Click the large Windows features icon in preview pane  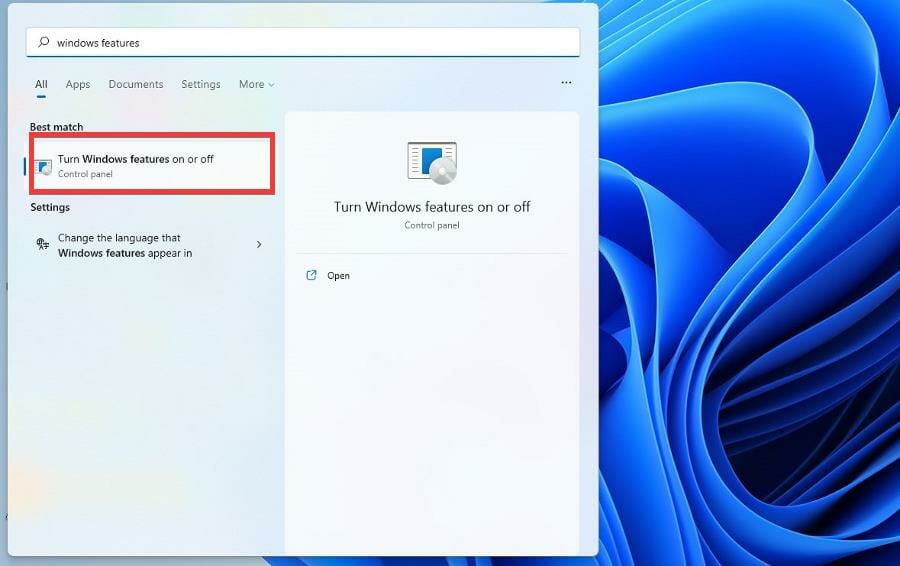click(x=432, y=162)
